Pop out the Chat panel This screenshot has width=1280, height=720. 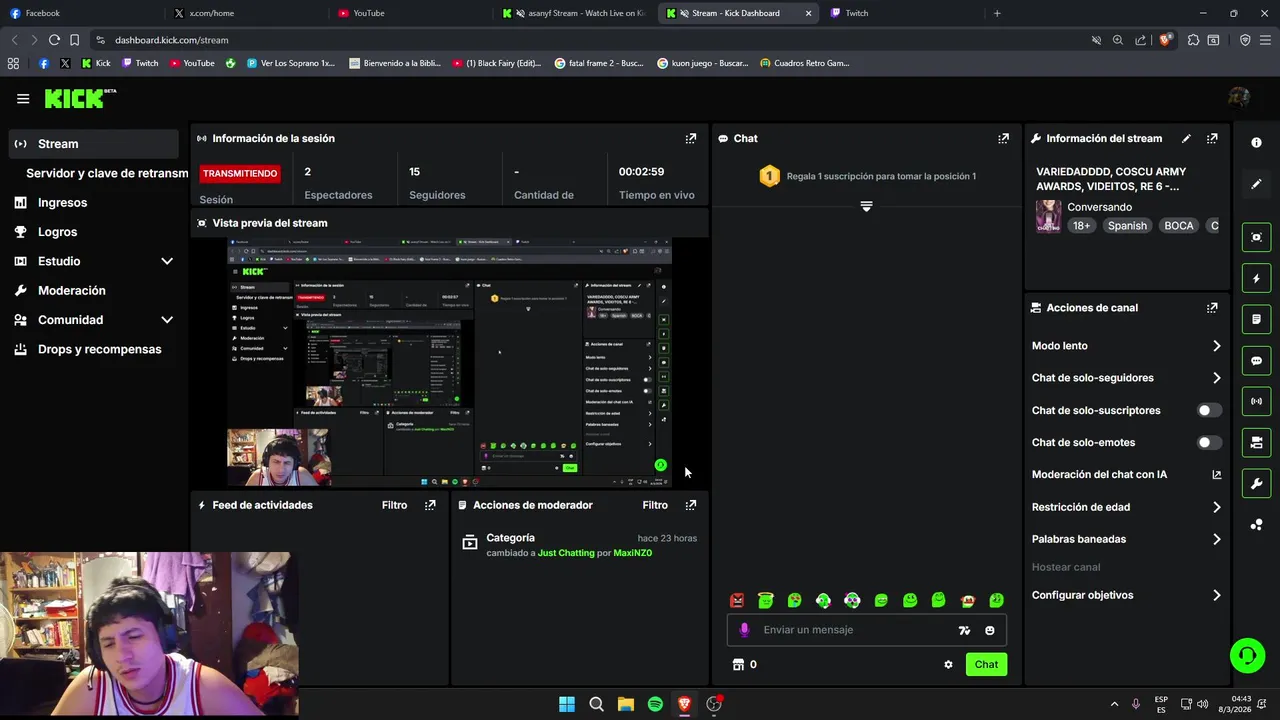[1003, 139]
